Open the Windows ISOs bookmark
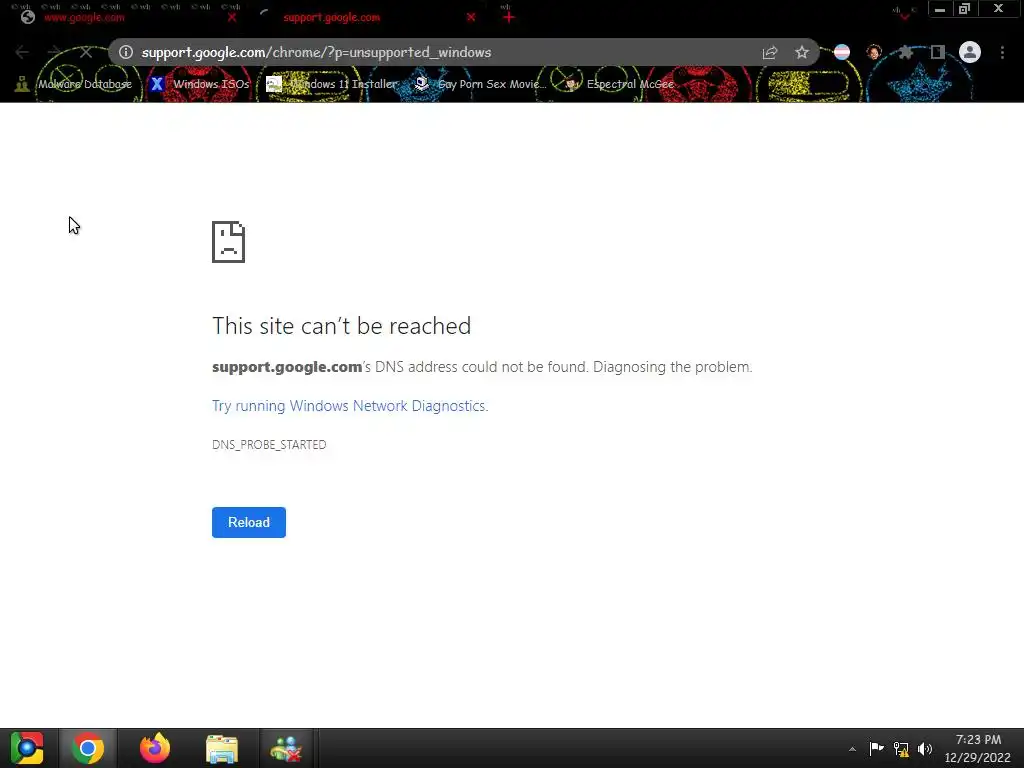The height and width of the screenshot is (768, 1024). pyautogui.click(x=199, y=84)
